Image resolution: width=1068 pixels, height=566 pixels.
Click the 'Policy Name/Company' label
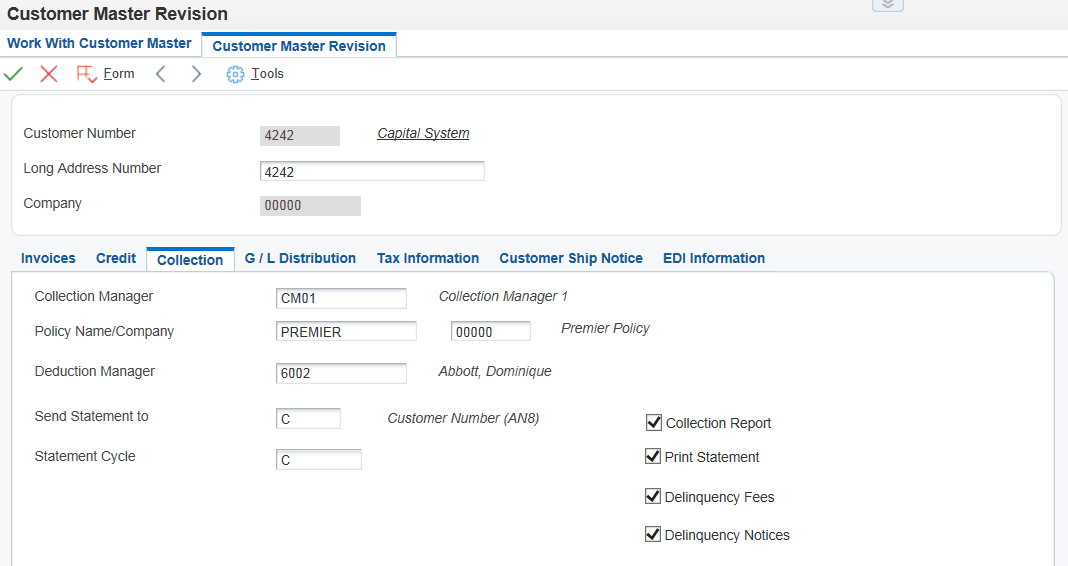pyautogui.click(x=104, y=331)
